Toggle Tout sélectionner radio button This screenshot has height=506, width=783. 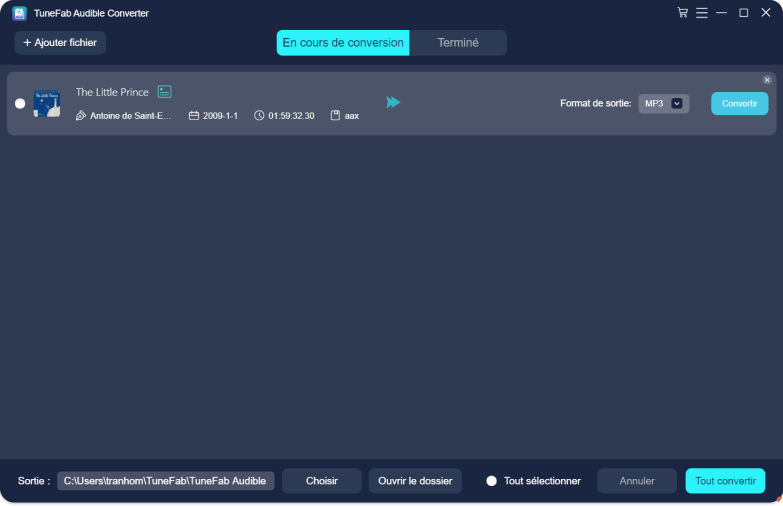(x=491, y=481)
